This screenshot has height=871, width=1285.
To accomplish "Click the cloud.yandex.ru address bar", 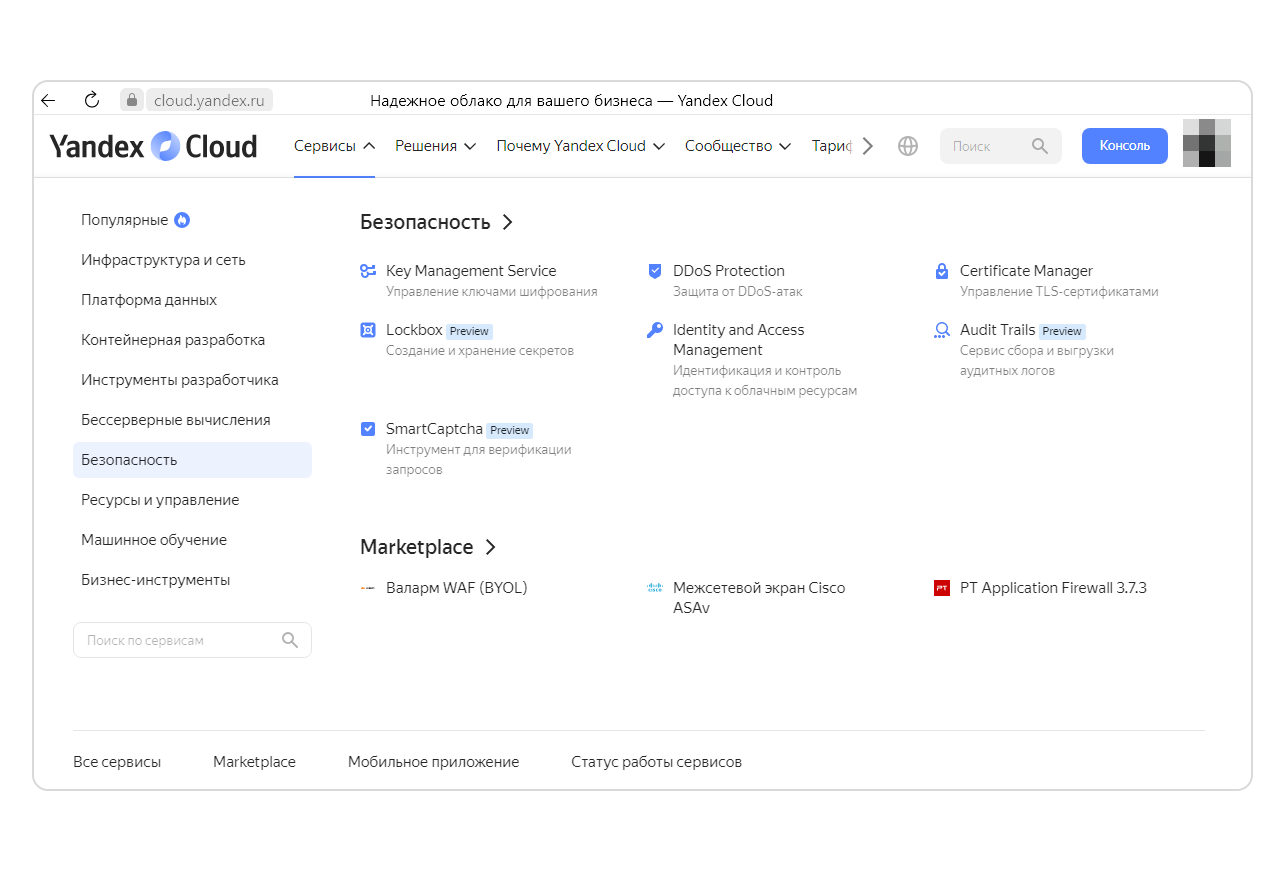I will point(209,100).
